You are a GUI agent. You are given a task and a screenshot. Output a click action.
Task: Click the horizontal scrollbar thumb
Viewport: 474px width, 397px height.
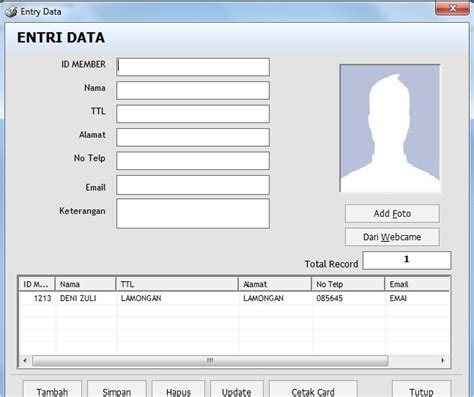pyautogui.click(x=210, y=360)
